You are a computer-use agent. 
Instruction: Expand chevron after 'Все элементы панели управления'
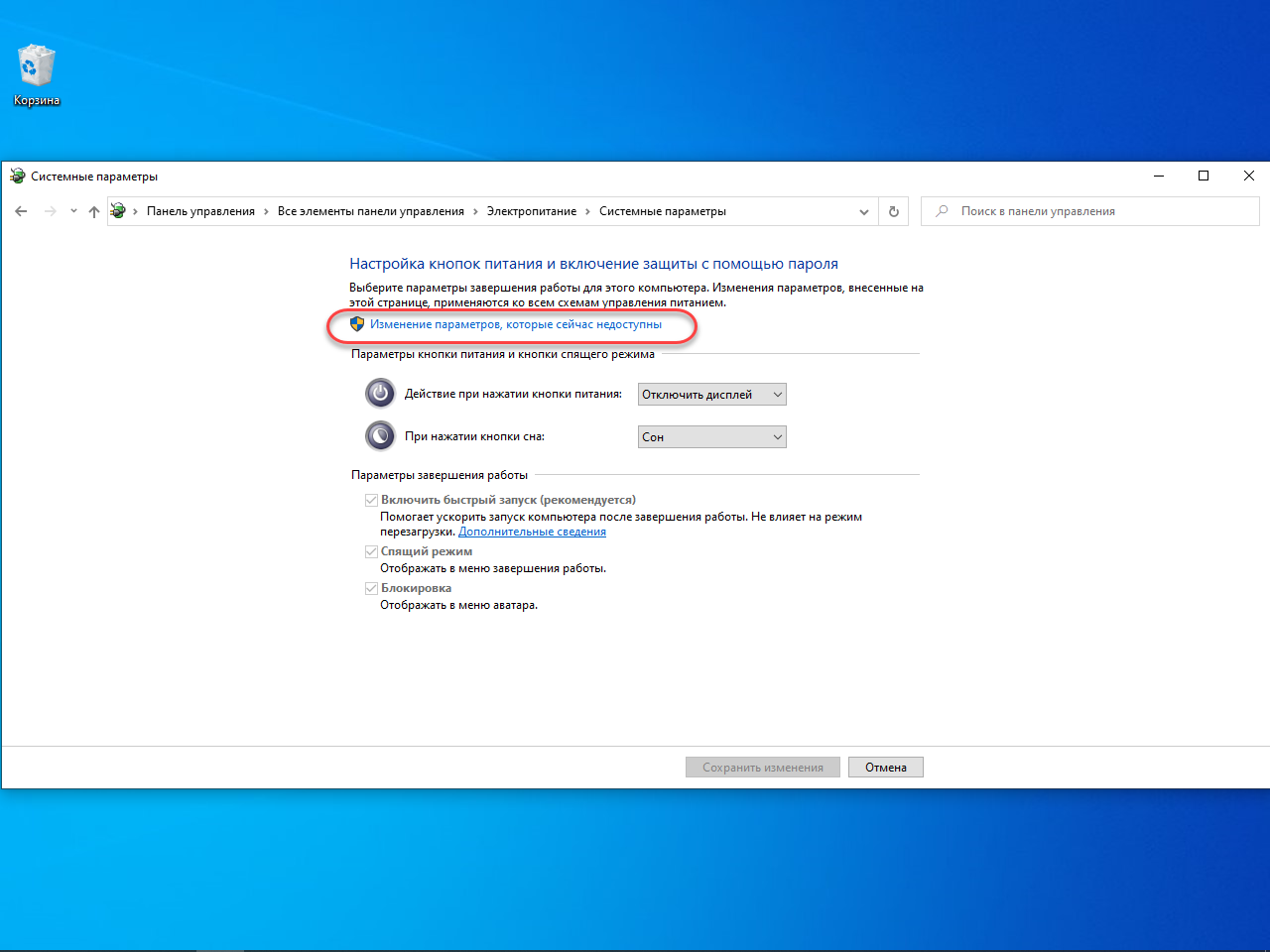click(x=475, y=211)
